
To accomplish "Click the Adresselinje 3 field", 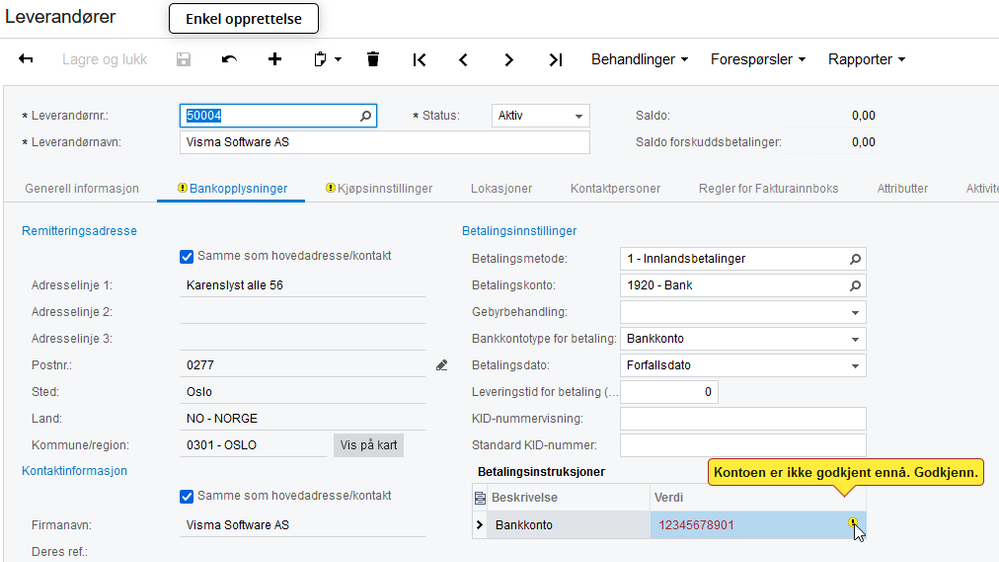I will point(303,339).
